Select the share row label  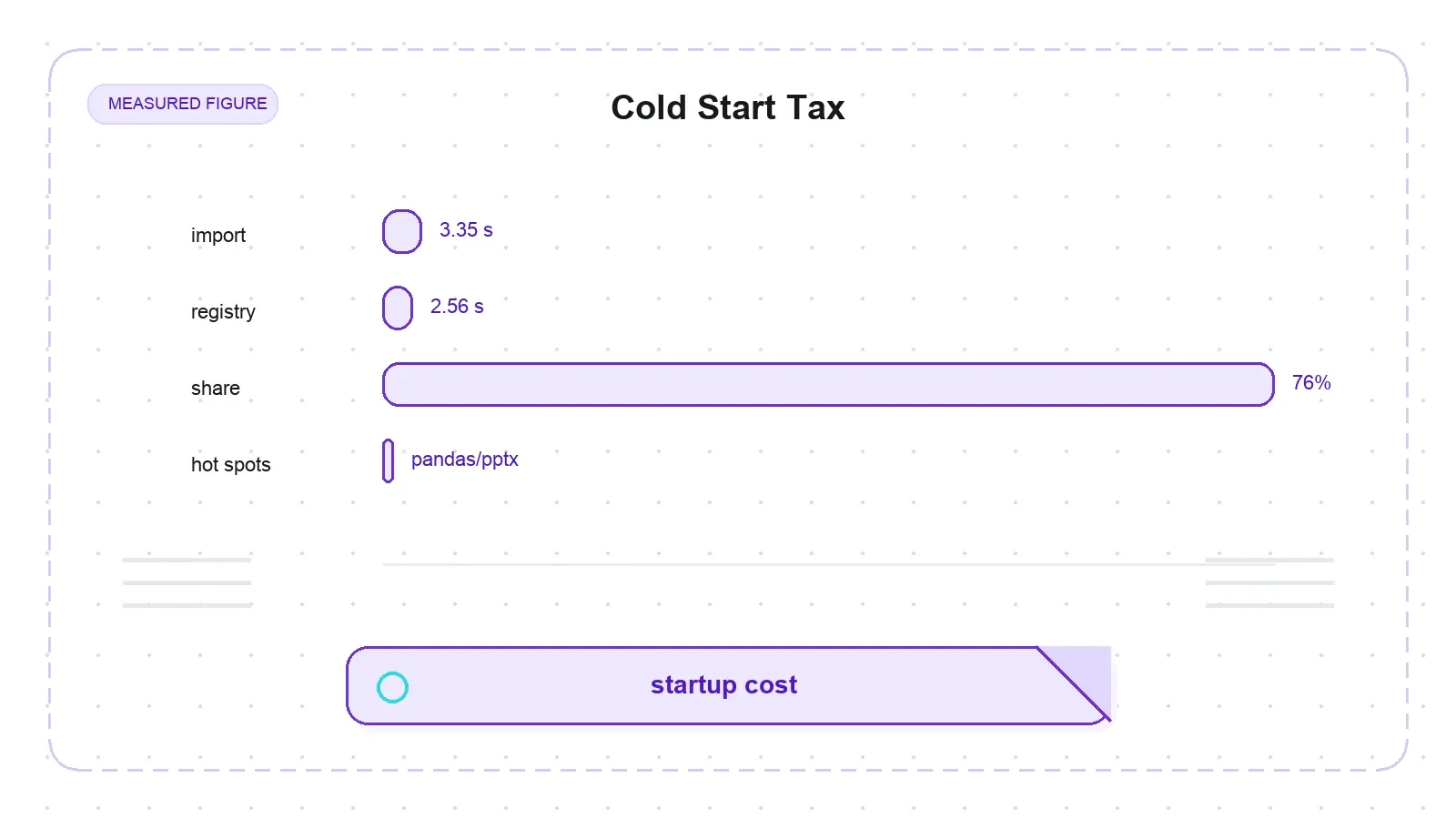point(216,389)
